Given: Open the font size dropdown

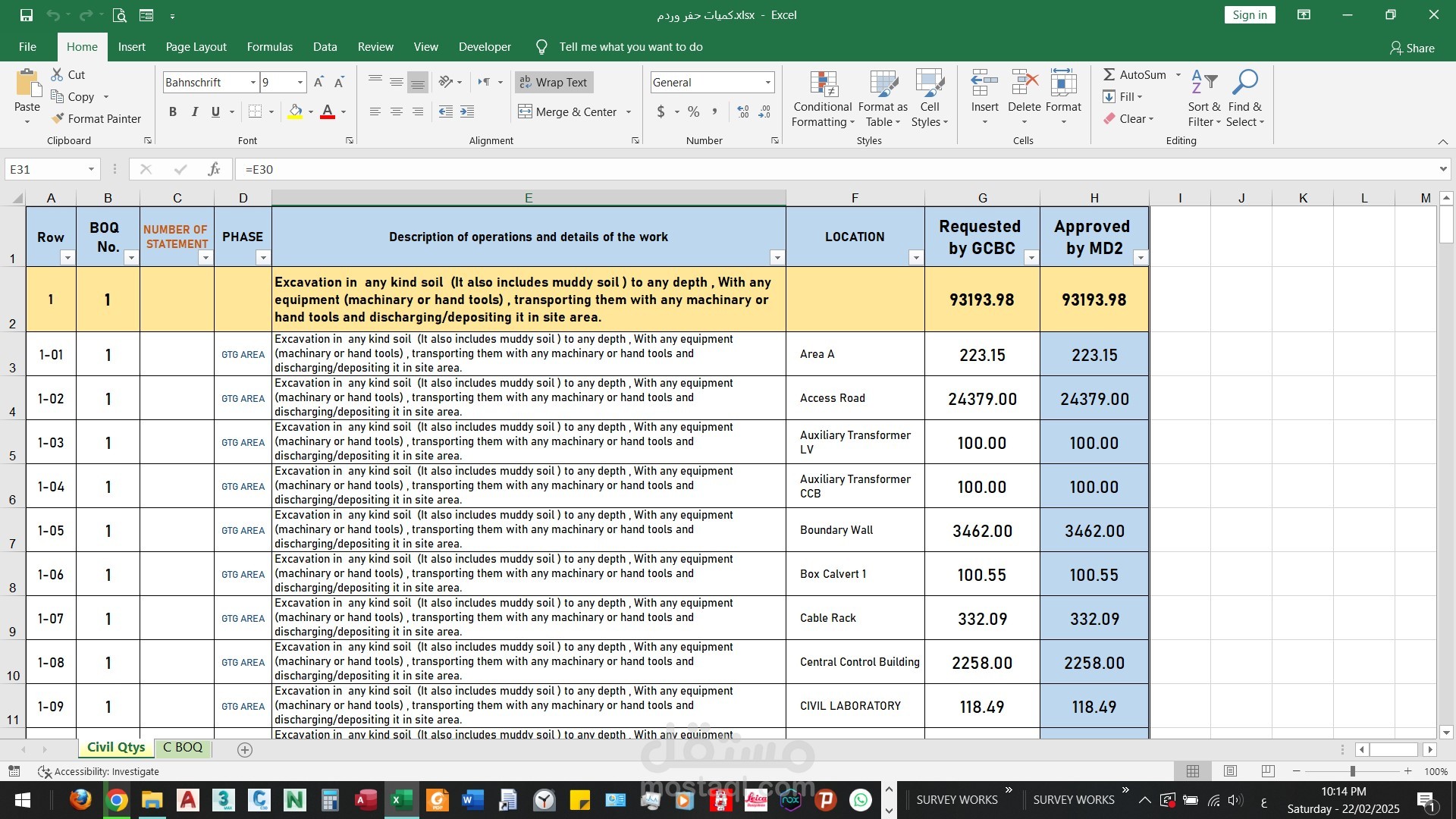Looking at the screenshot, I should (x=300, y=82).
